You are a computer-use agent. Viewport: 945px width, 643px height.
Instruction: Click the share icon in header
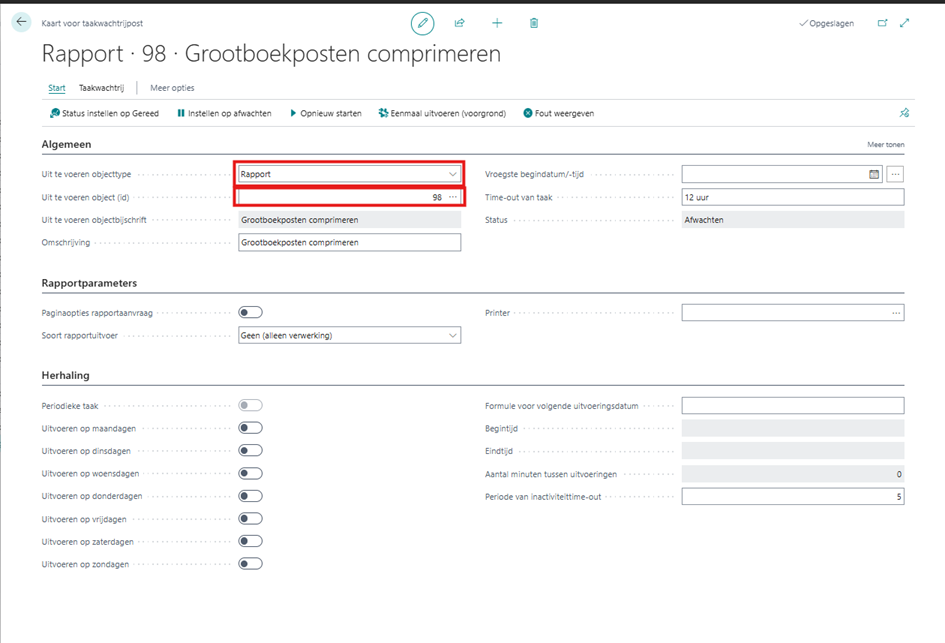tap(460, 23)
